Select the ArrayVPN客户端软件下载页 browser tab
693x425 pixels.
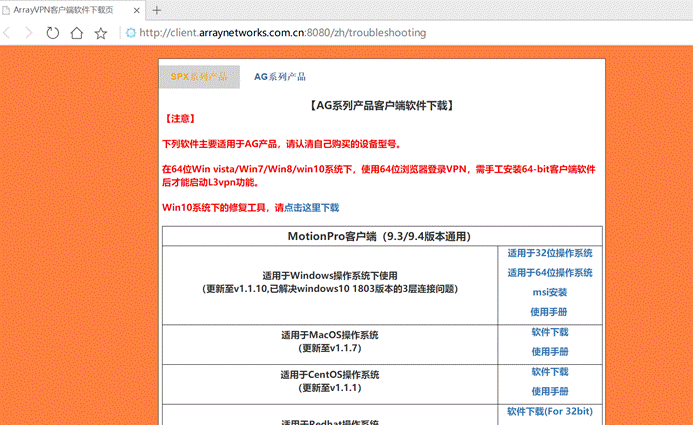[63, 10]
